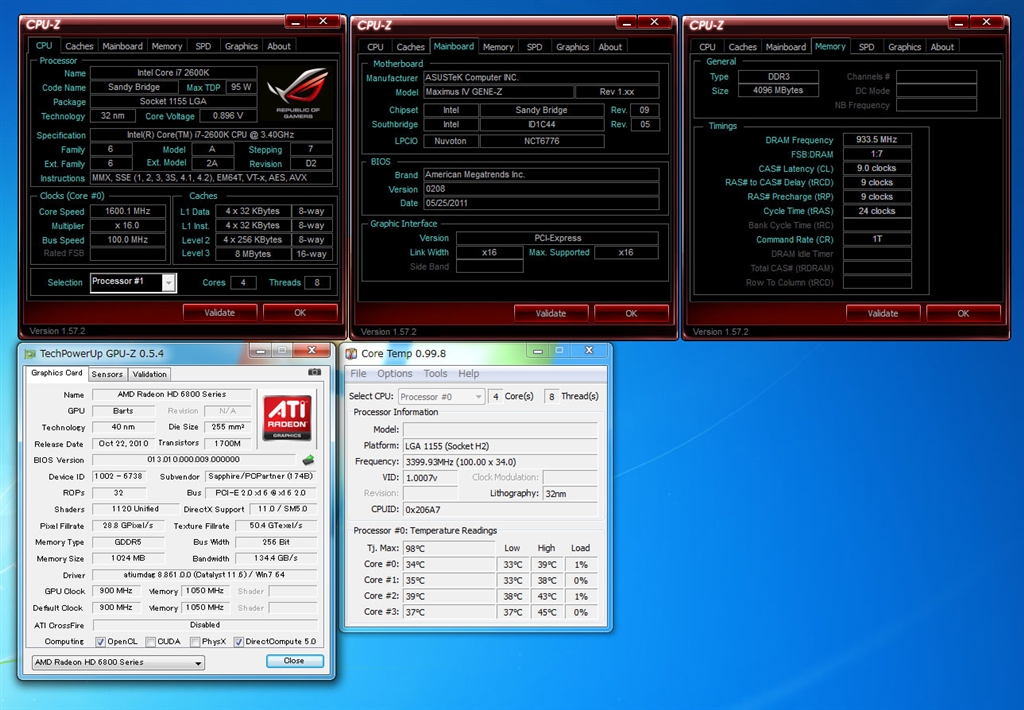Click the CPUID value 0x206A7
The height and width of the screenshot is (710, 1024).
(x=500, y=509)
